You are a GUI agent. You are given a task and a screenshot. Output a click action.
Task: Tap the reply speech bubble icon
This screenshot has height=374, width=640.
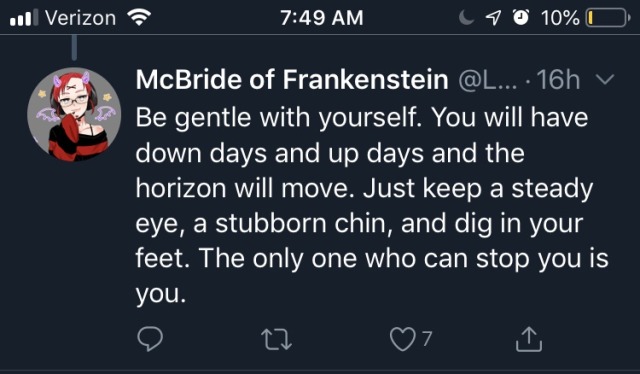point(150,339)
